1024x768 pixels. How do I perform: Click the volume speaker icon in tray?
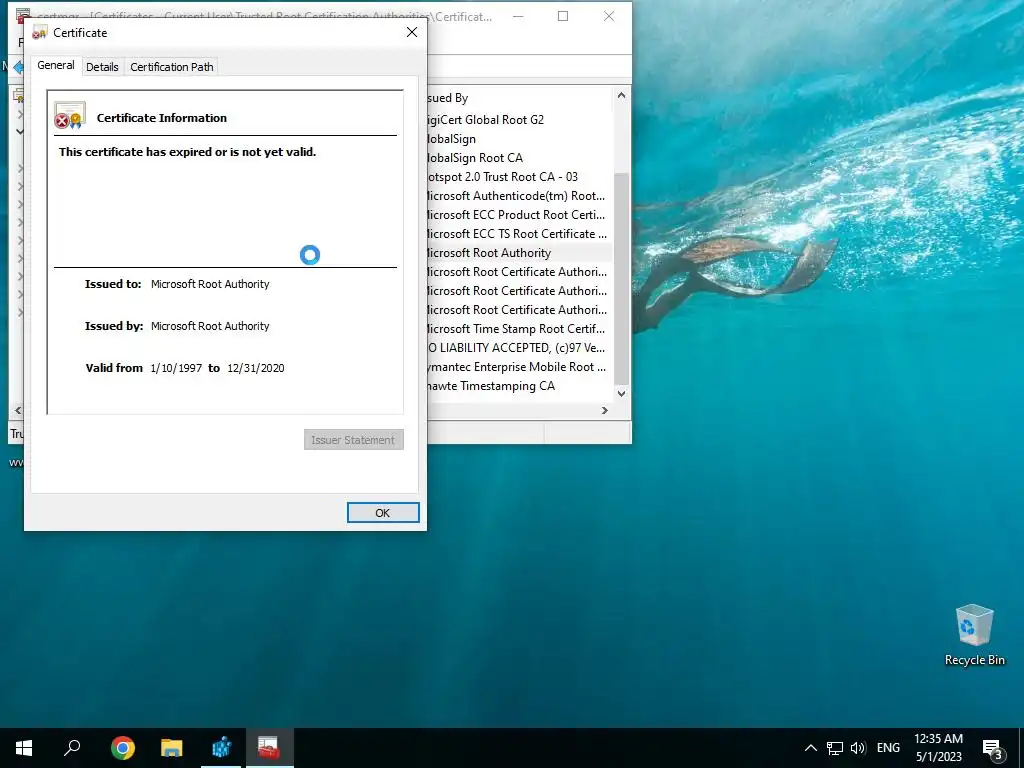(858, 748)
